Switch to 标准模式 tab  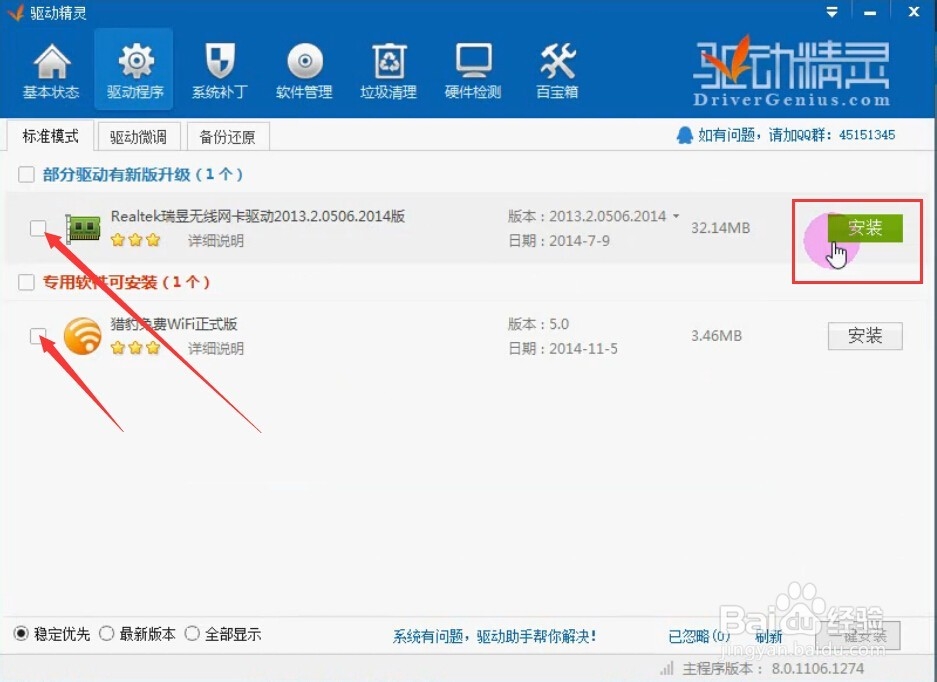coord(50,136)
